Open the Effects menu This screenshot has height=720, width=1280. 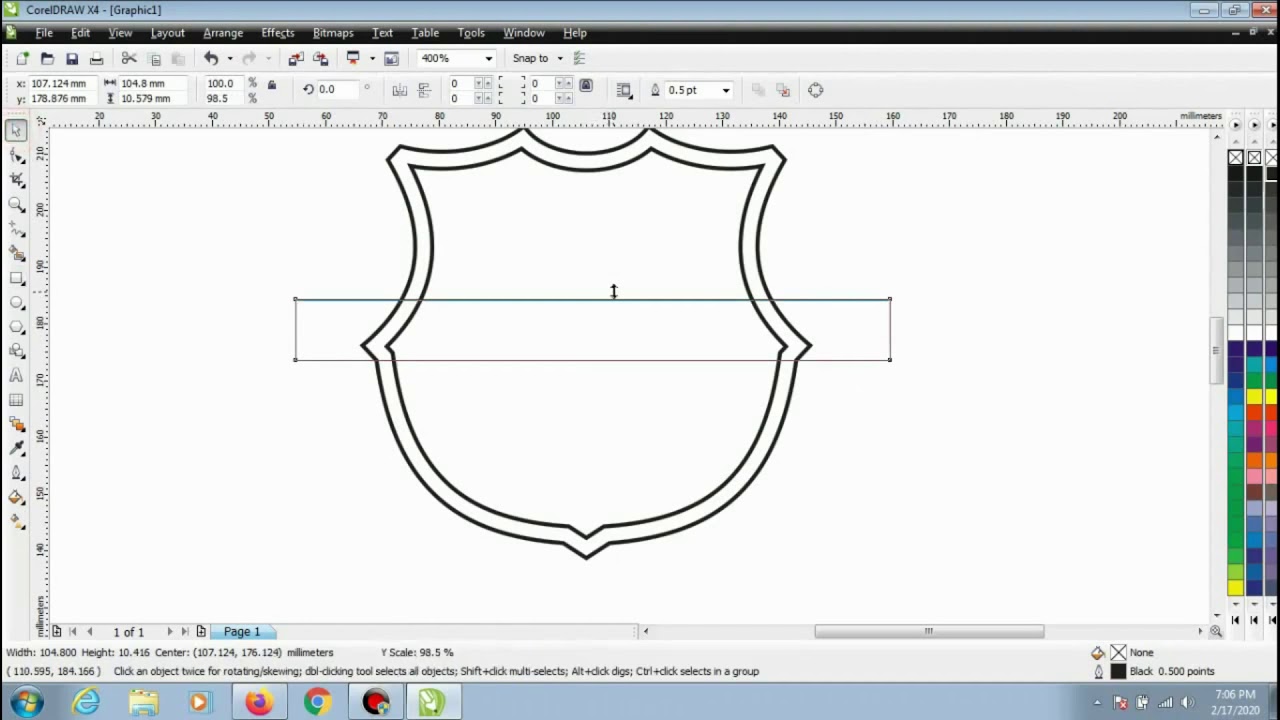[x=278, y=33]
